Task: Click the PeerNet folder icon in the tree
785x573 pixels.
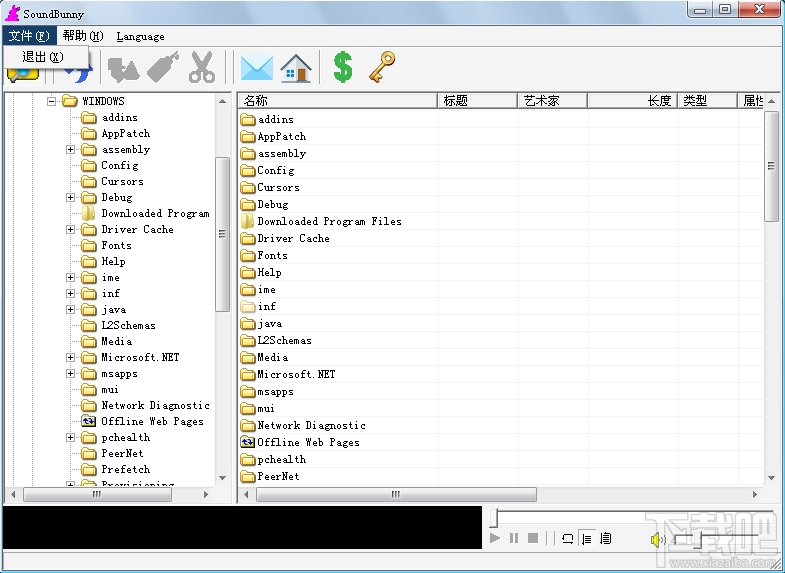Action: click(x=89, y=453)
